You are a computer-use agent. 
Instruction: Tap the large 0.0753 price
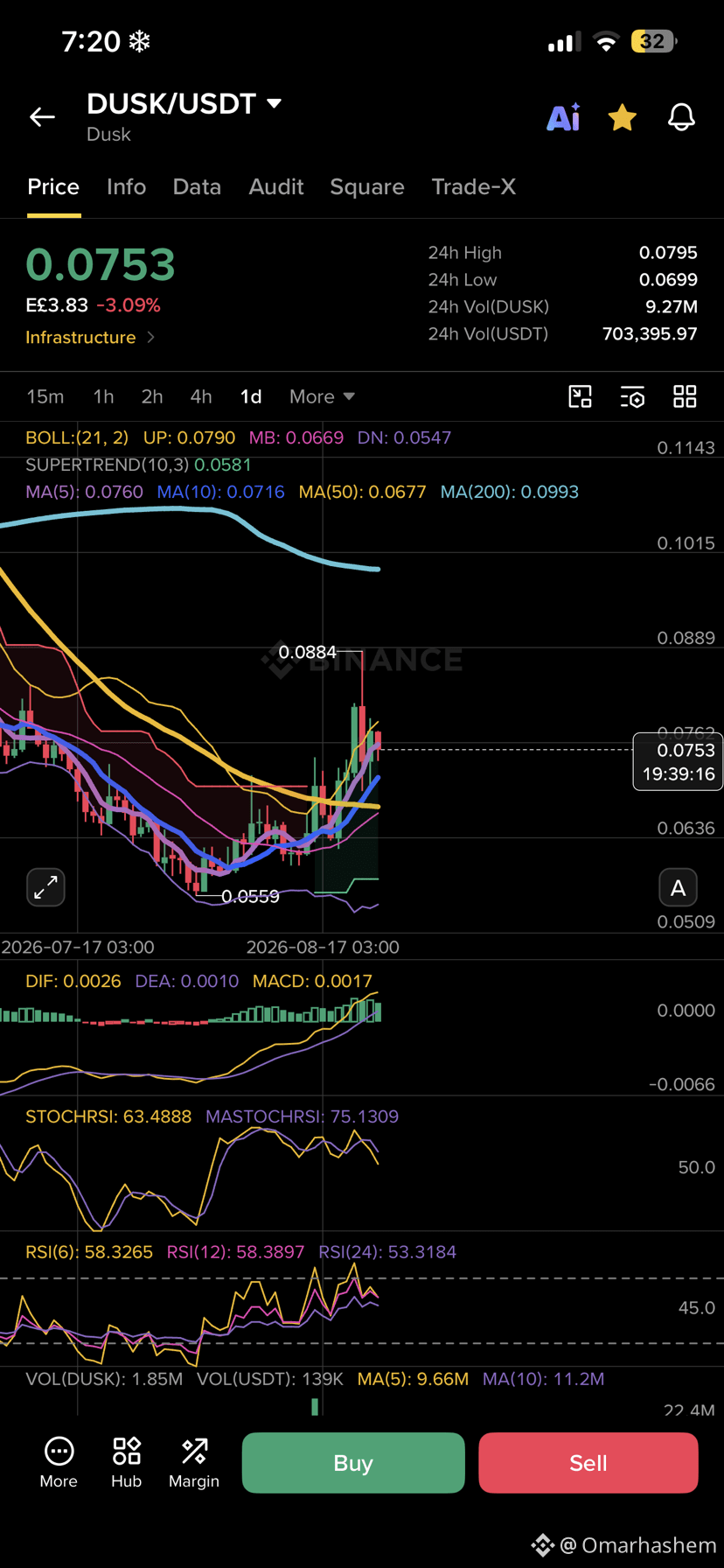click(101, 264)
